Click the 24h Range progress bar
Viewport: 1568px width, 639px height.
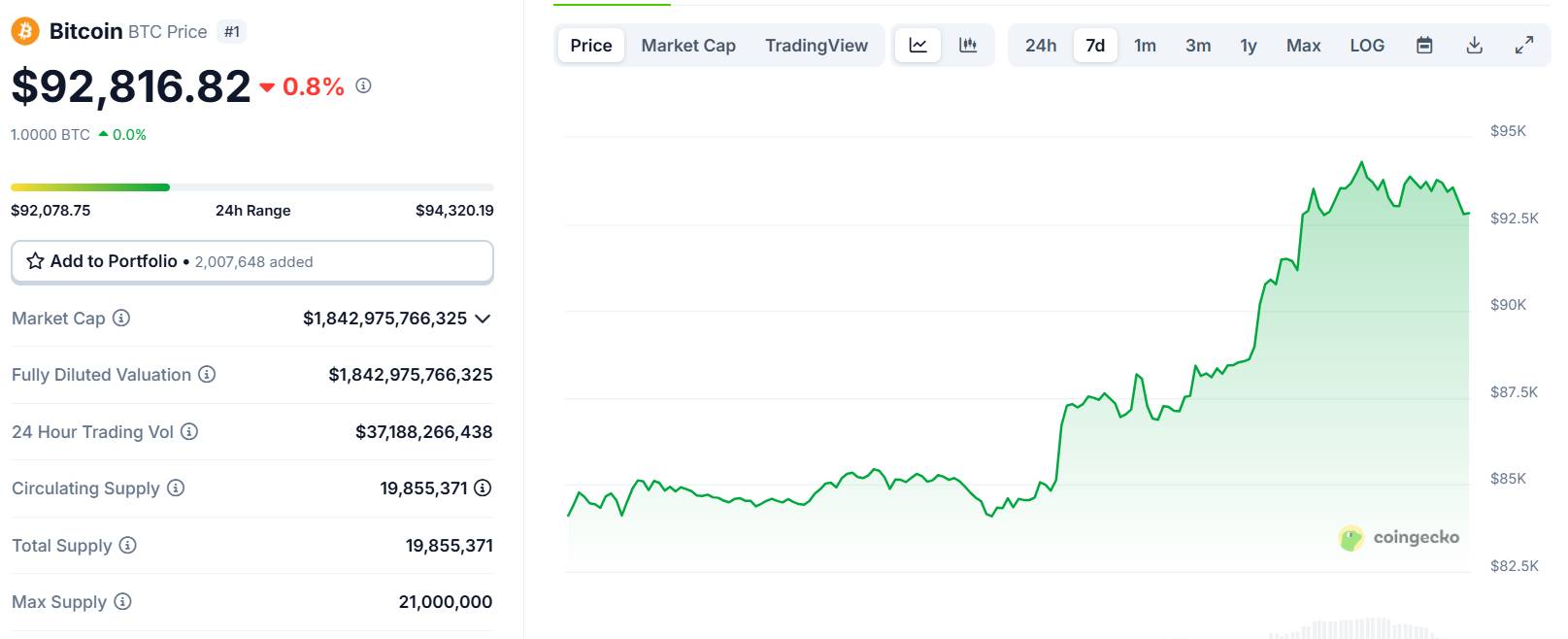(252, 187)
